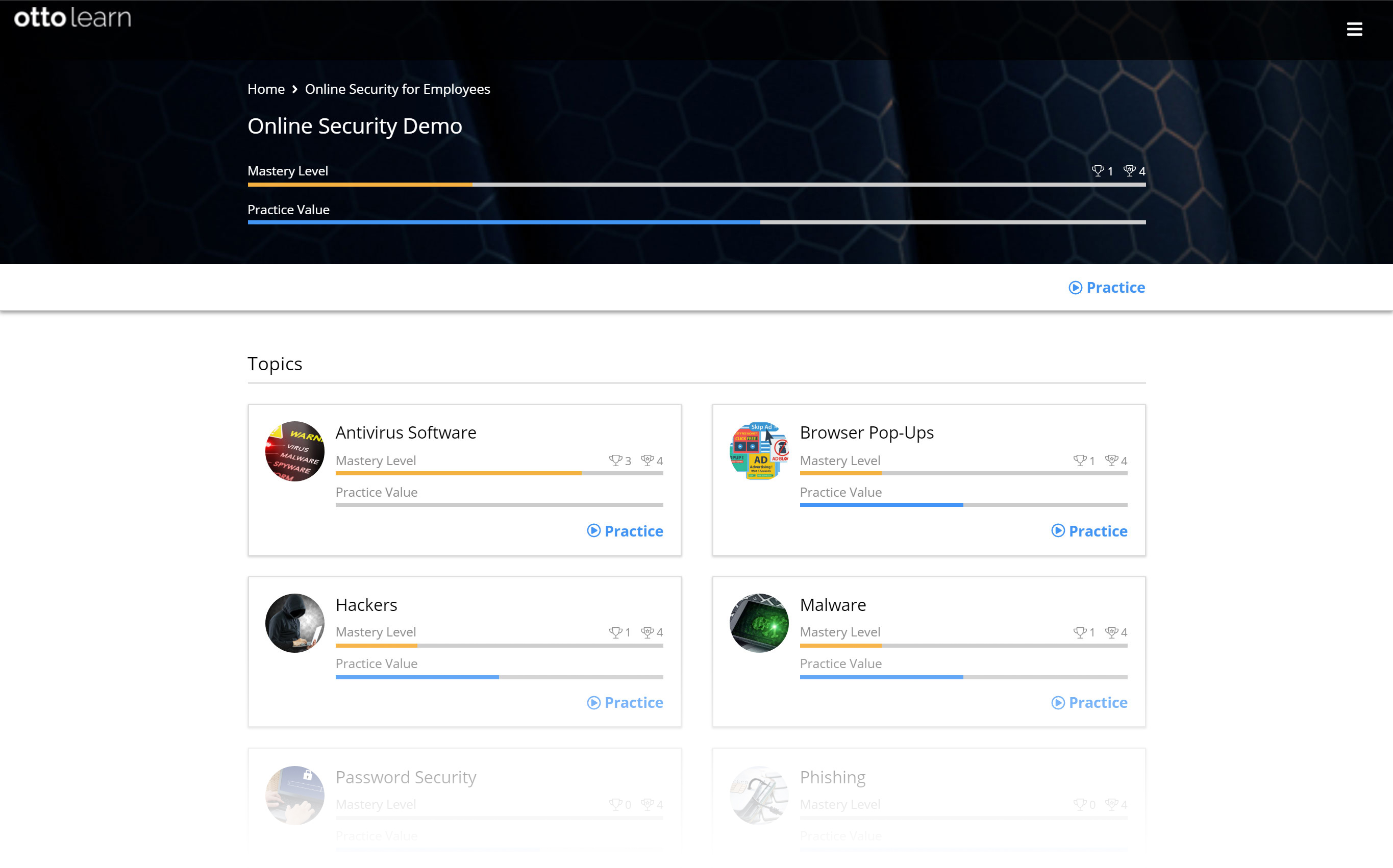Start Practice for Browser Pop-Ups
The image size is (1393, 868).
point(1089,531)
